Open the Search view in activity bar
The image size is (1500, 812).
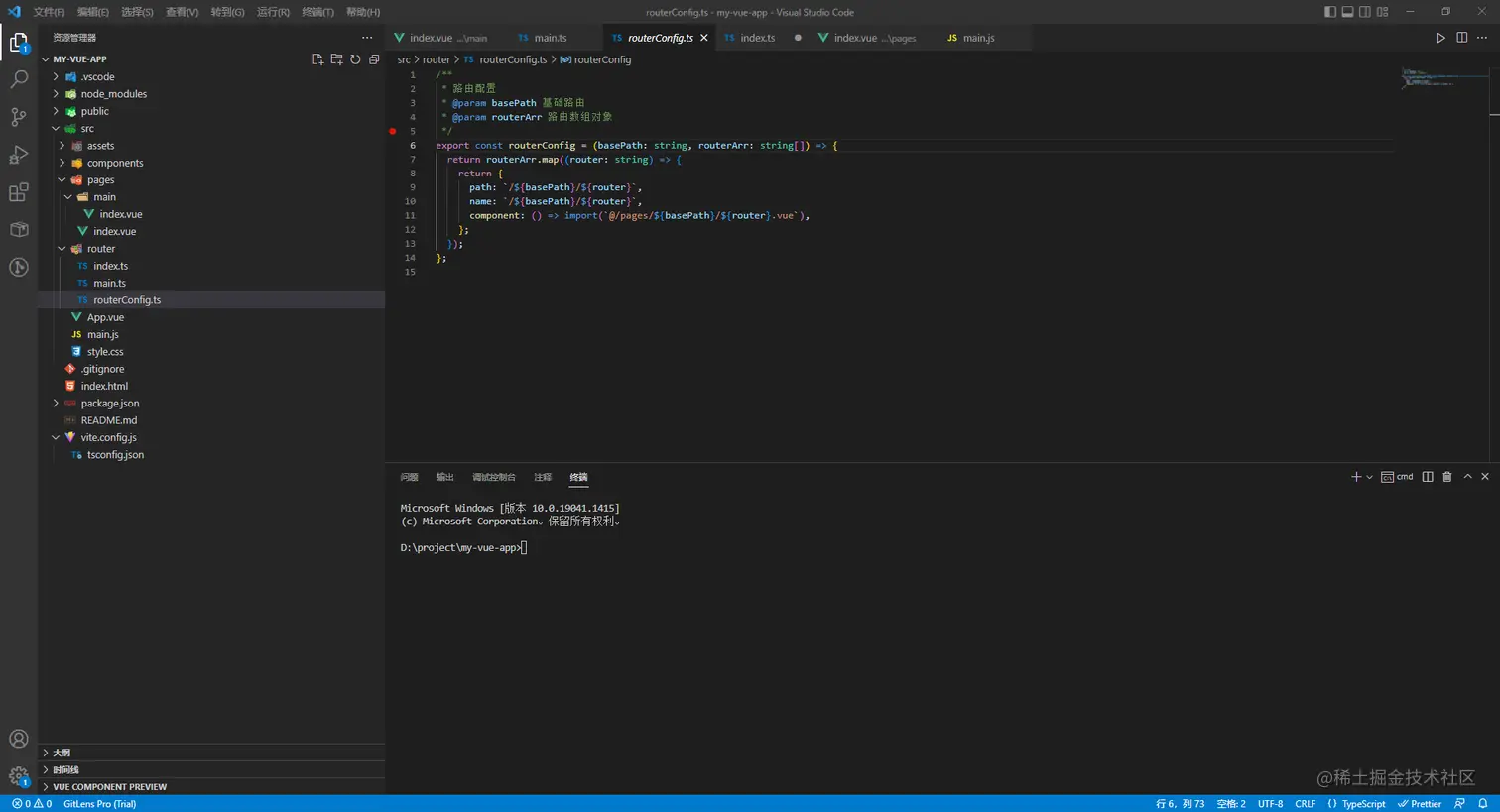19,79
